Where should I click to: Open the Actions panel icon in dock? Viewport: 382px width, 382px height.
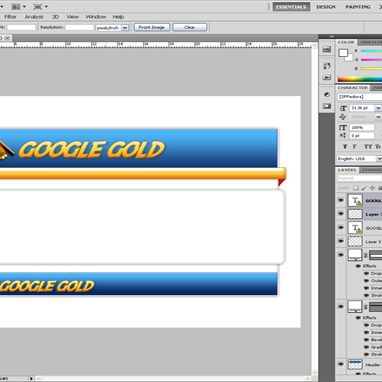tap(327, 78)
